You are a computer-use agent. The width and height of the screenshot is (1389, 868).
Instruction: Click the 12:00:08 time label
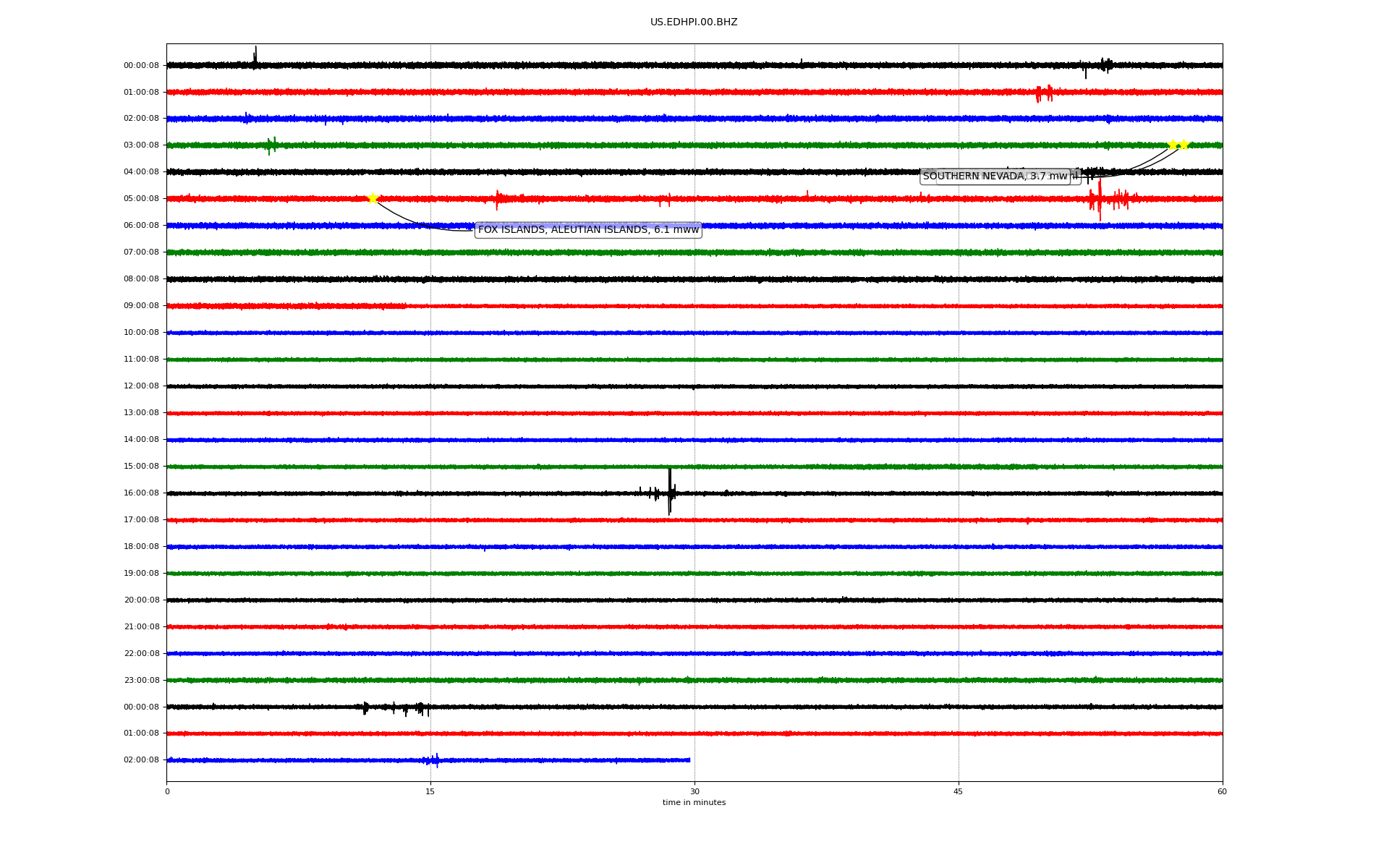tap(141, 386)
